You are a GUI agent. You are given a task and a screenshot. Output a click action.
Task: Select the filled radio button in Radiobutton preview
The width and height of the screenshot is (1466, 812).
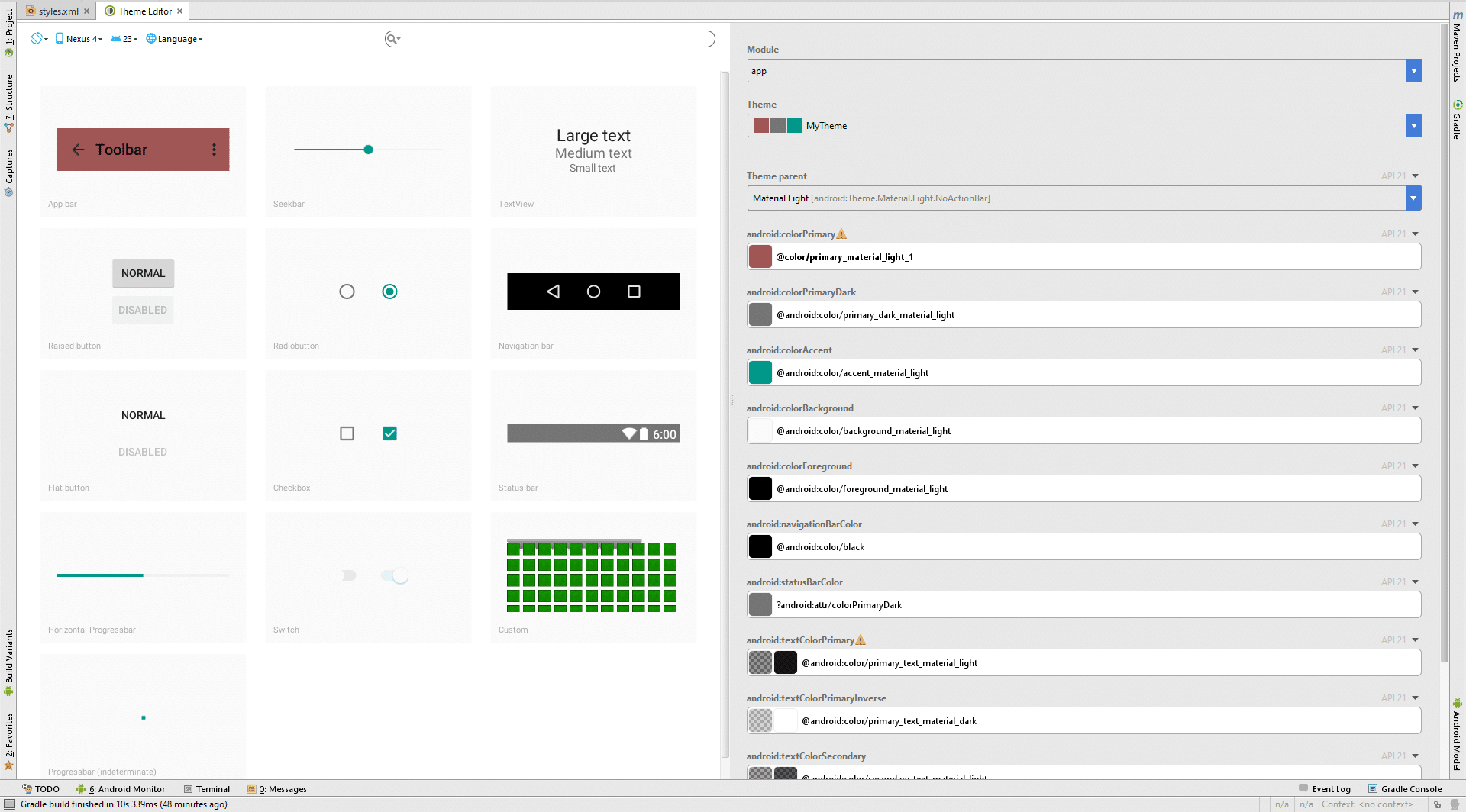coord(389,291)
